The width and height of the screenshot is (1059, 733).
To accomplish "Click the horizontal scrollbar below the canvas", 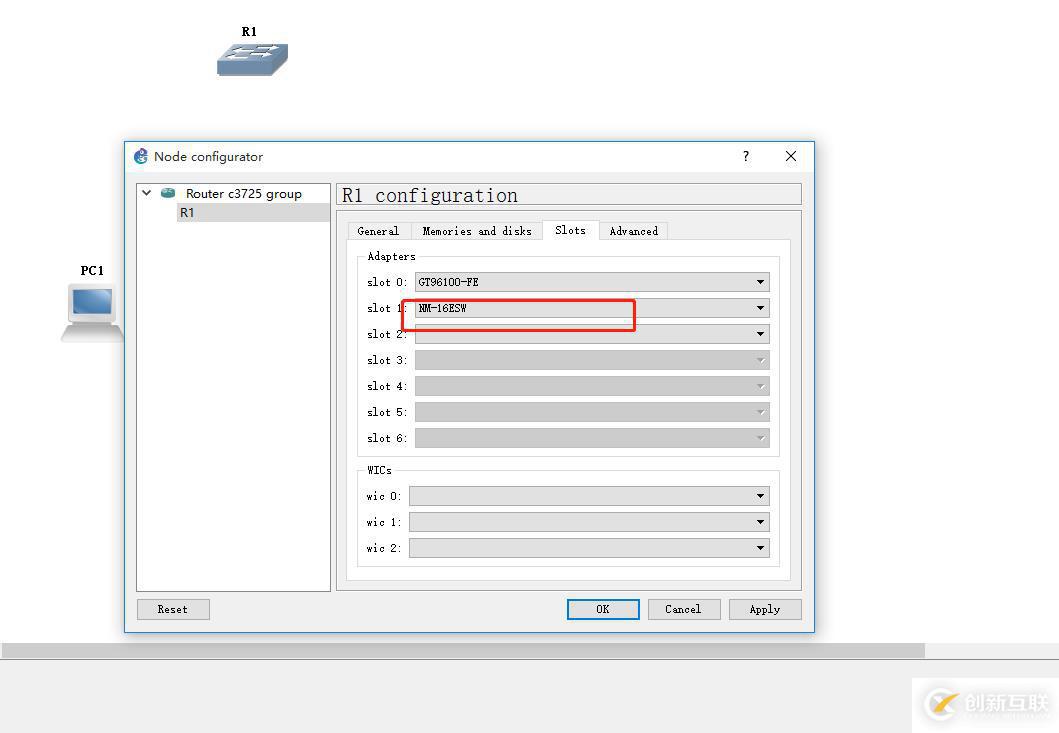I will click(x=463, y=651).
